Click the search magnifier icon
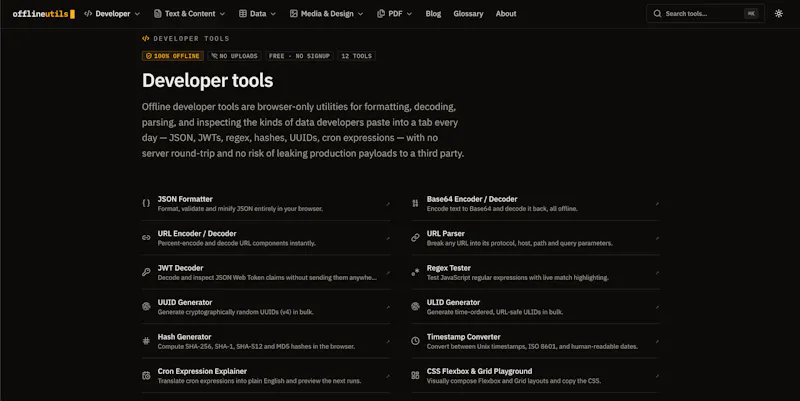 coord(657,14)
